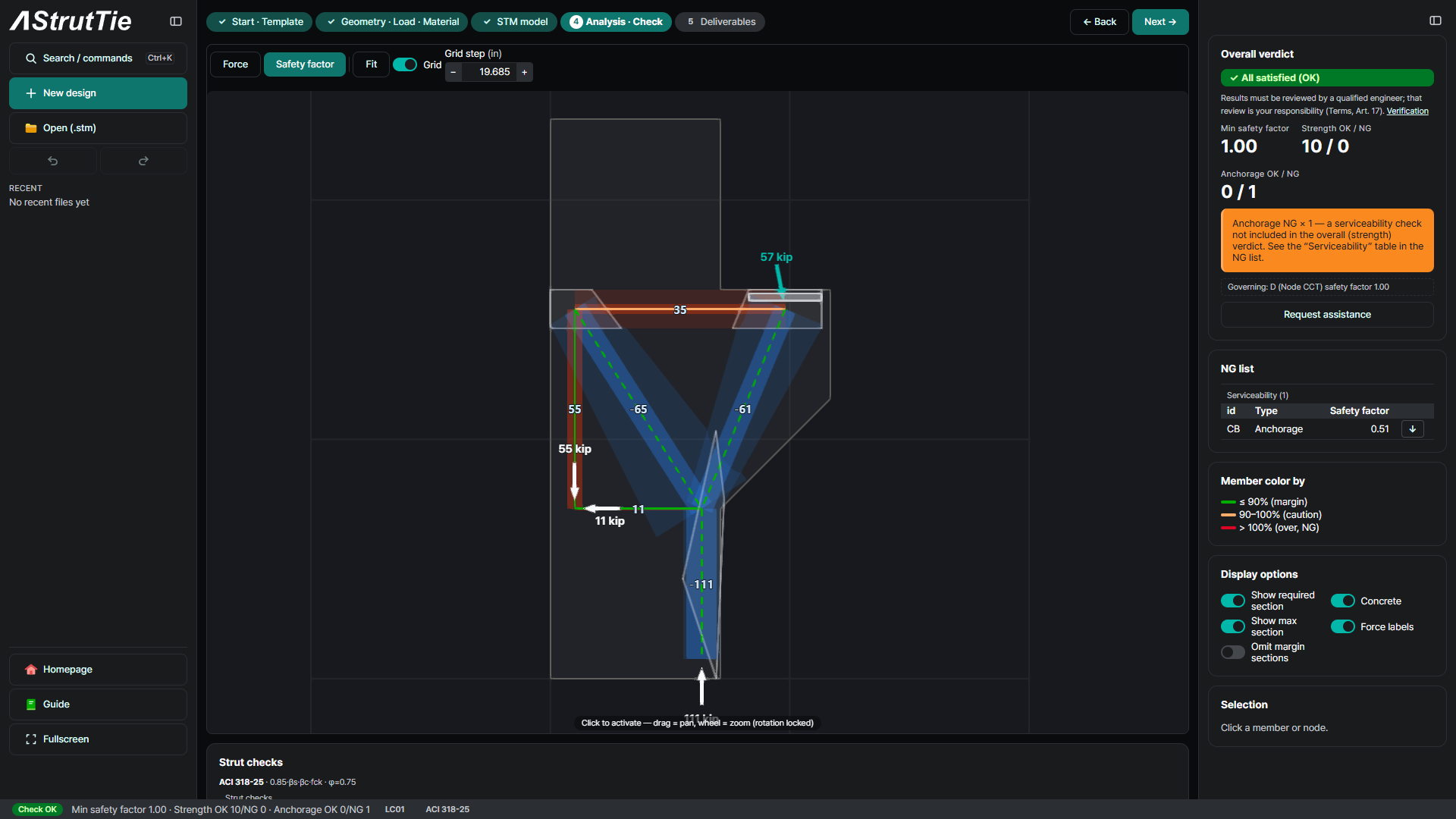The image size is (1456, 819).
Task: Click the redo arrow icon
Action: (x=143, y=161)
